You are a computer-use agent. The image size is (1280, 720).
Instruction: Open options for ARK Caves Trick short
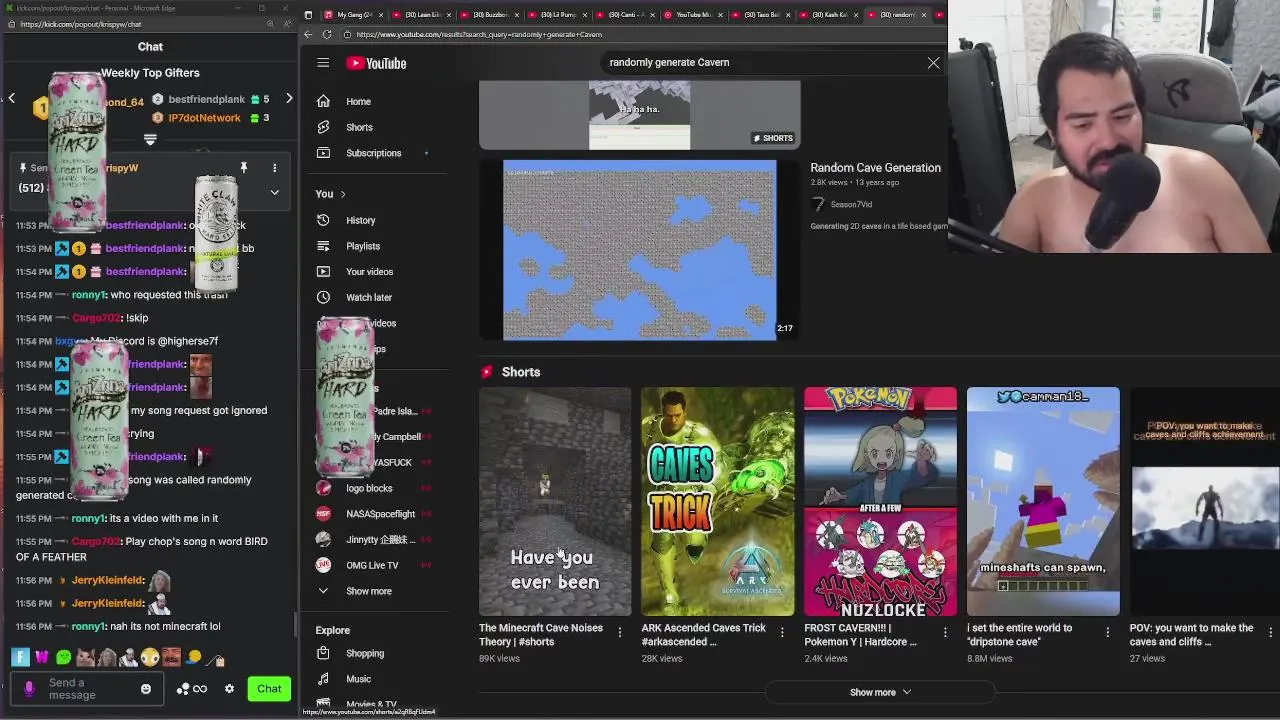(782, 632)
